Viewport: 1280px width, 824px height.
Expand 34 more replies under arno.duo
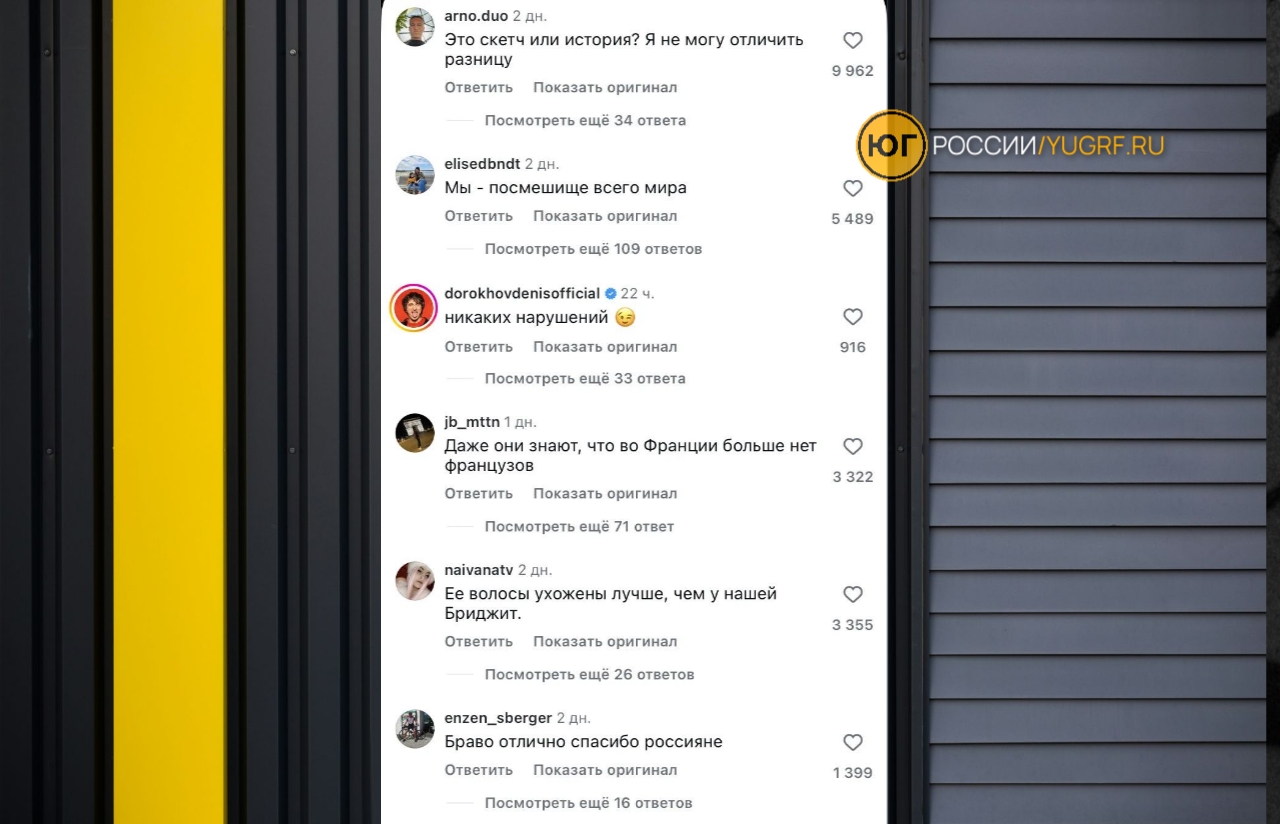[x=585, y=121]
